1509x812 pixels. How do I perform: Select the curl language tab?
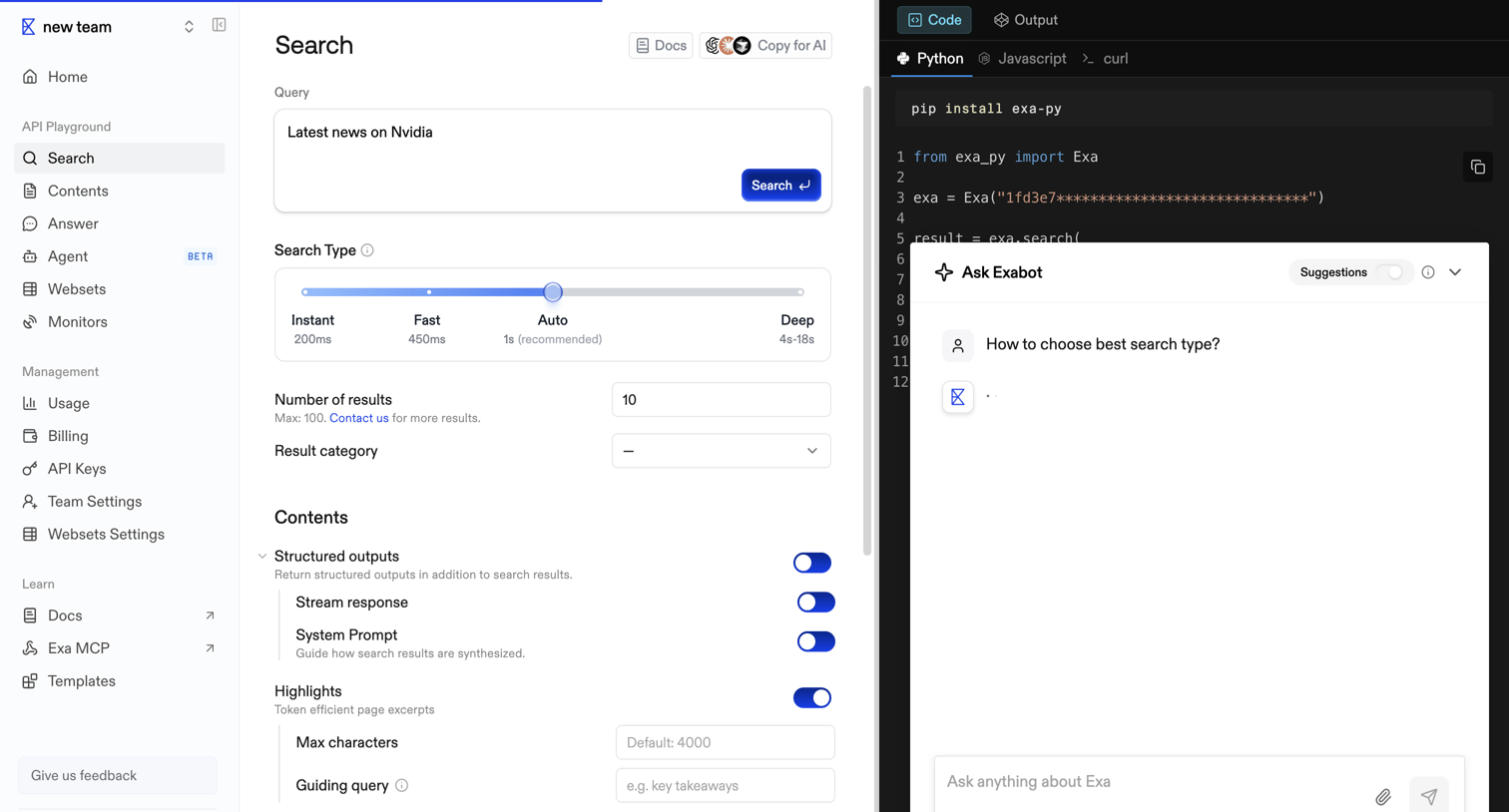[1106, 59]
